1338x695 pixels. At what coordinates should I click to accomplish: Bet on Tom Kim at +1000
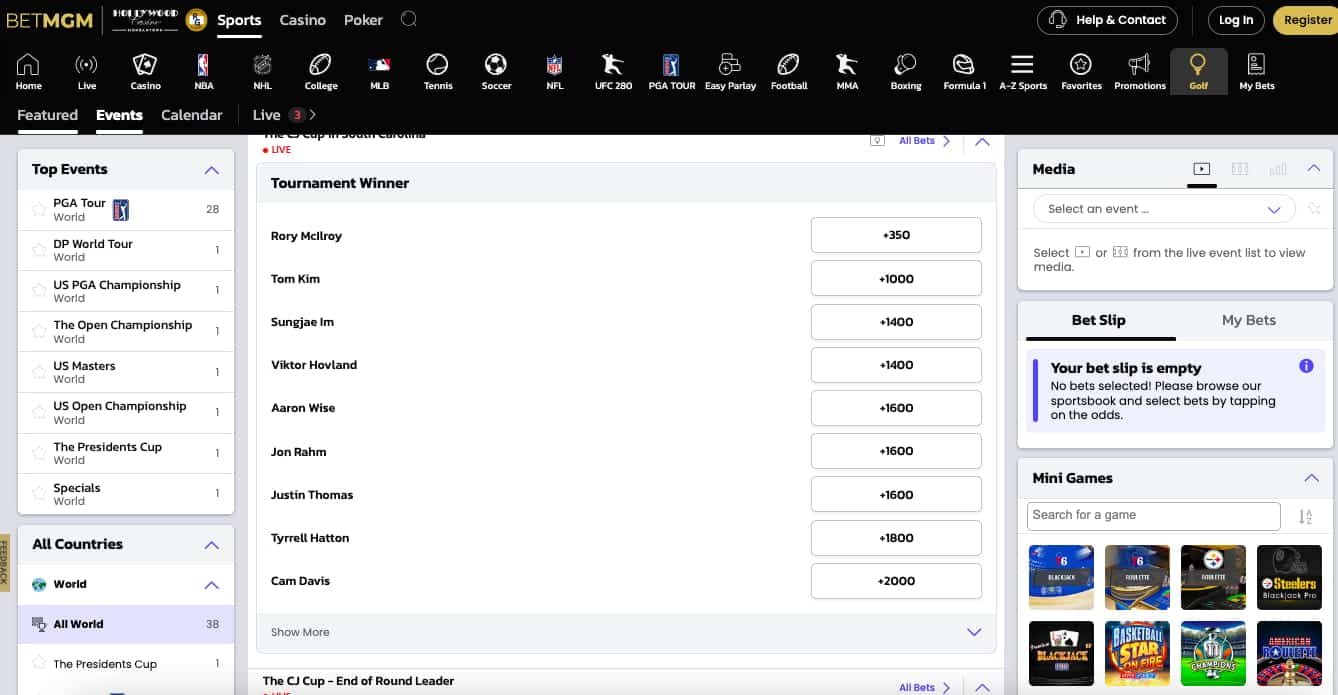[896, 279]
